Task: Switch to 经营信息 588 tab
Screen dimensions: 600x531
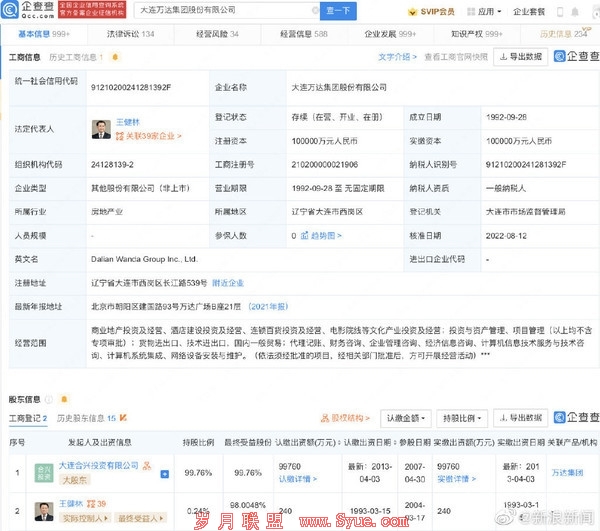Action: pos(304,34)
